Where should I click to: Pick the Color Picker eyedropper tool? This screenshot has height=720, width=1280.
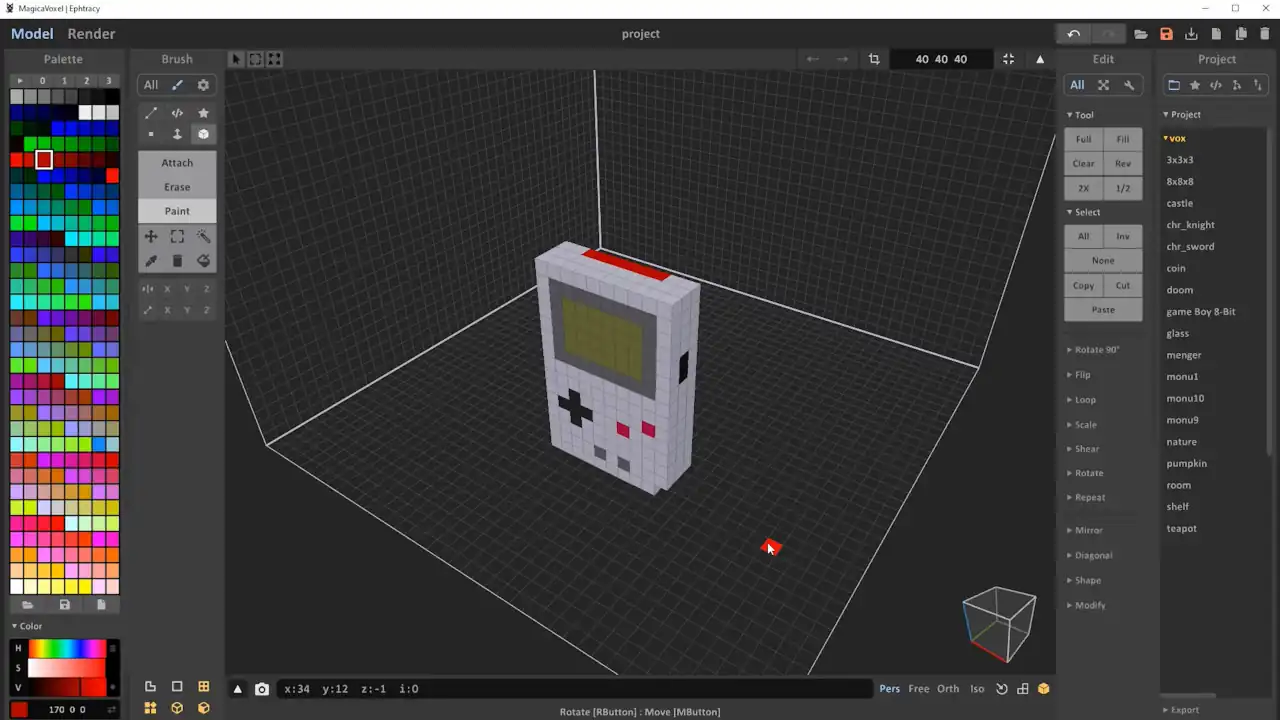[x=151, y=261]
